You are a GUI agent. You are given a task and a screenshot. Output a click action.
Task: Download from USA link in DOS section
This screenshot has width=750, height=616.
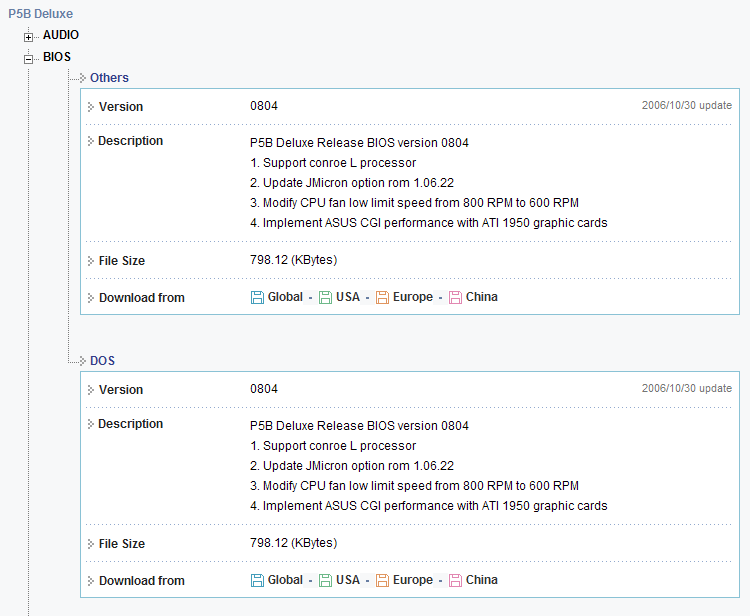pos(348,580)
